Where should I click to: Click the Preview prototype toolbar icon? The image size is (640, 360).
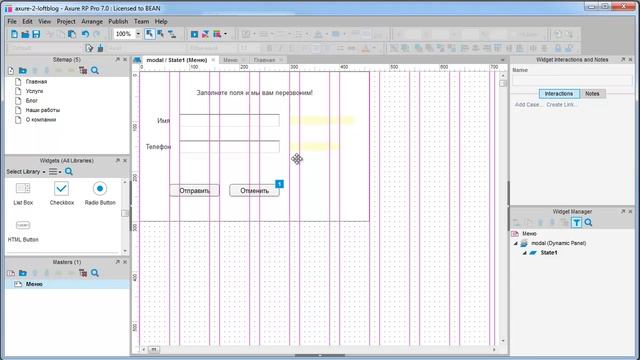[194, 34]
